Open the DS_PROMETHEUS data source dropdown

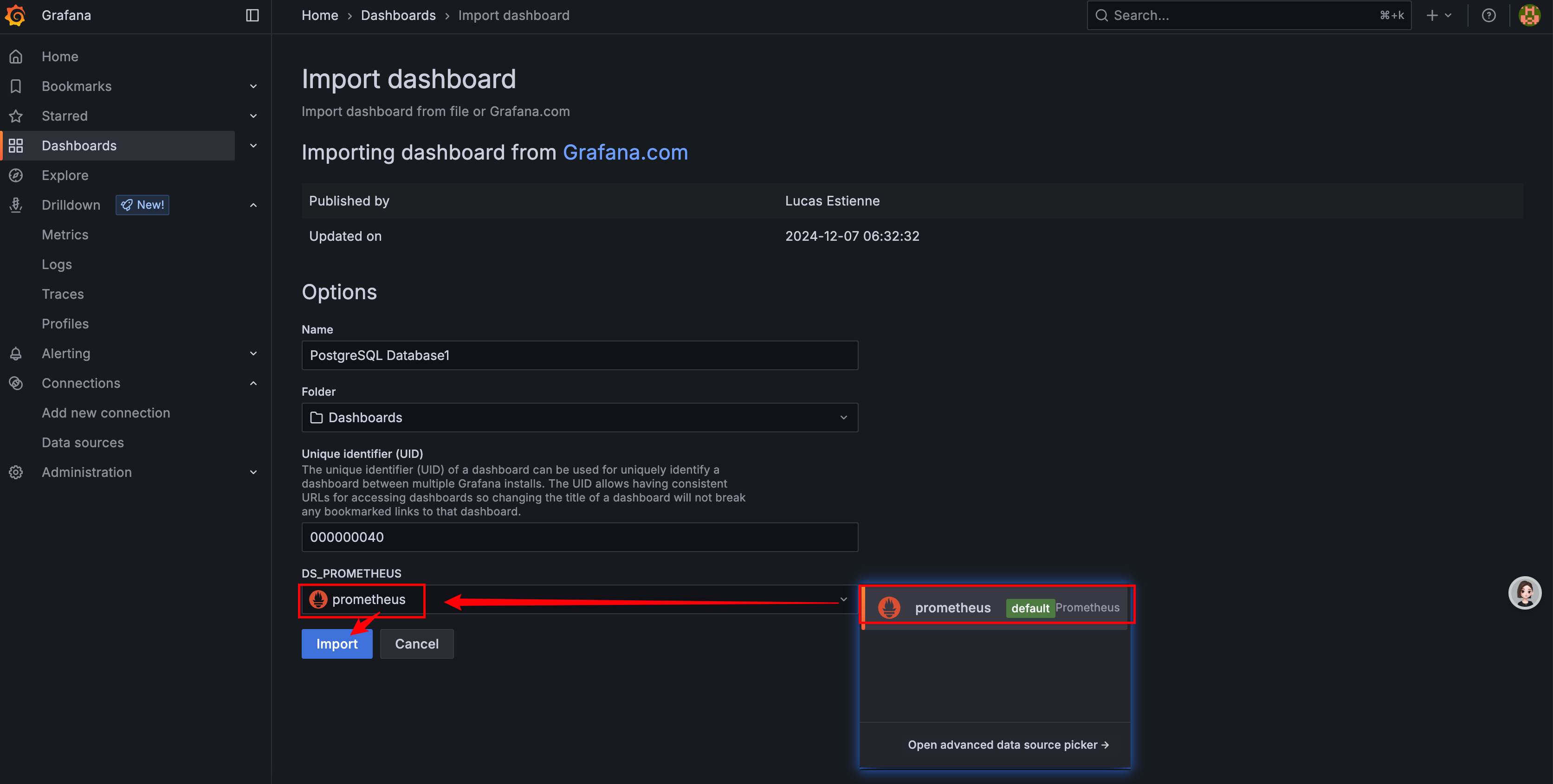click(579, 600)
